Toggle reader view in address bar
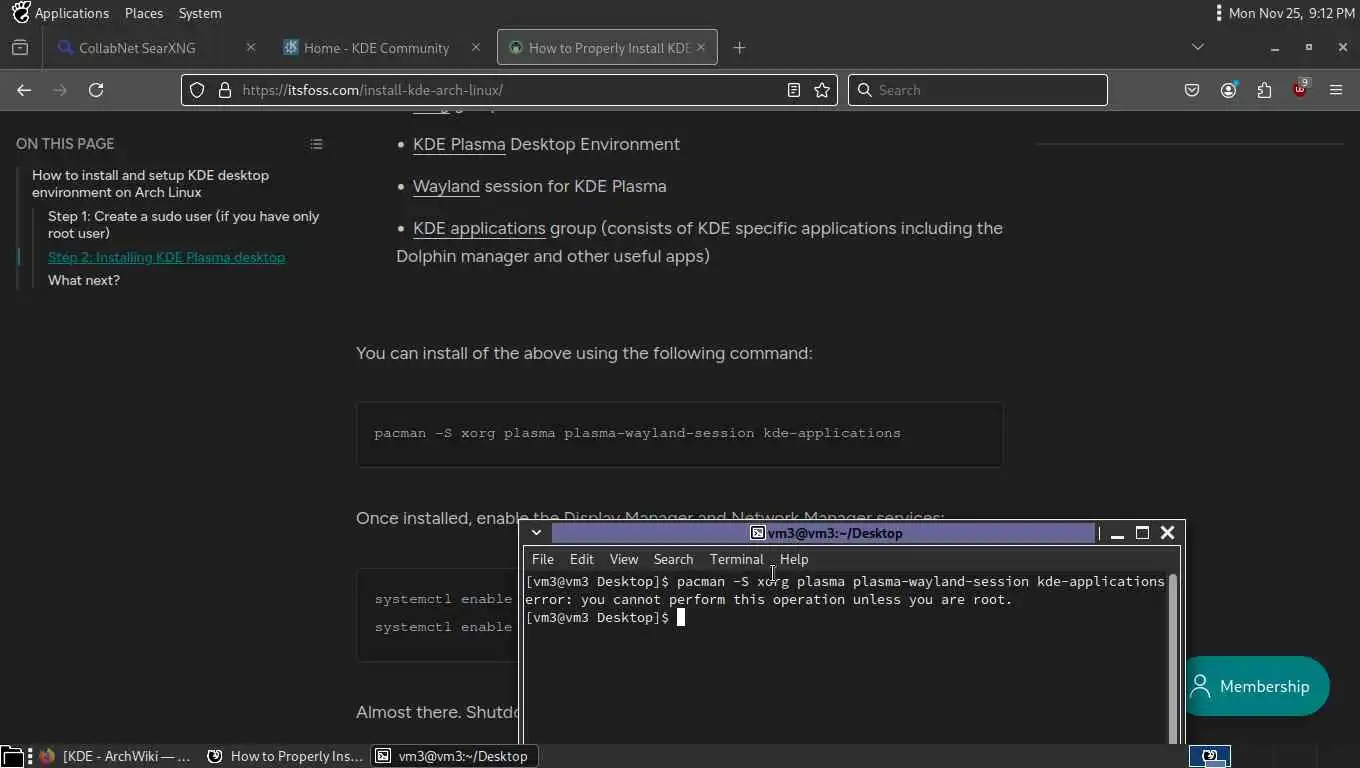1360x768 pixels. pyautogui.click(x=793, y=90)
